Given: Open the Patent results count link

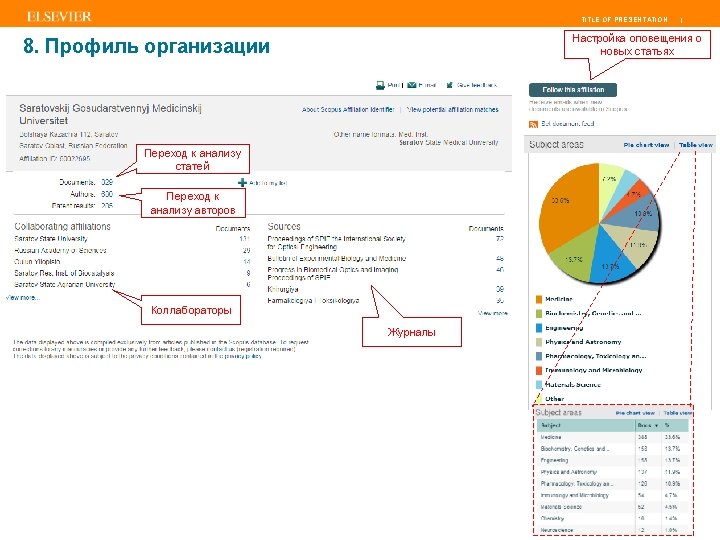Looking at the screenshot, I should (x=107, y=206).
